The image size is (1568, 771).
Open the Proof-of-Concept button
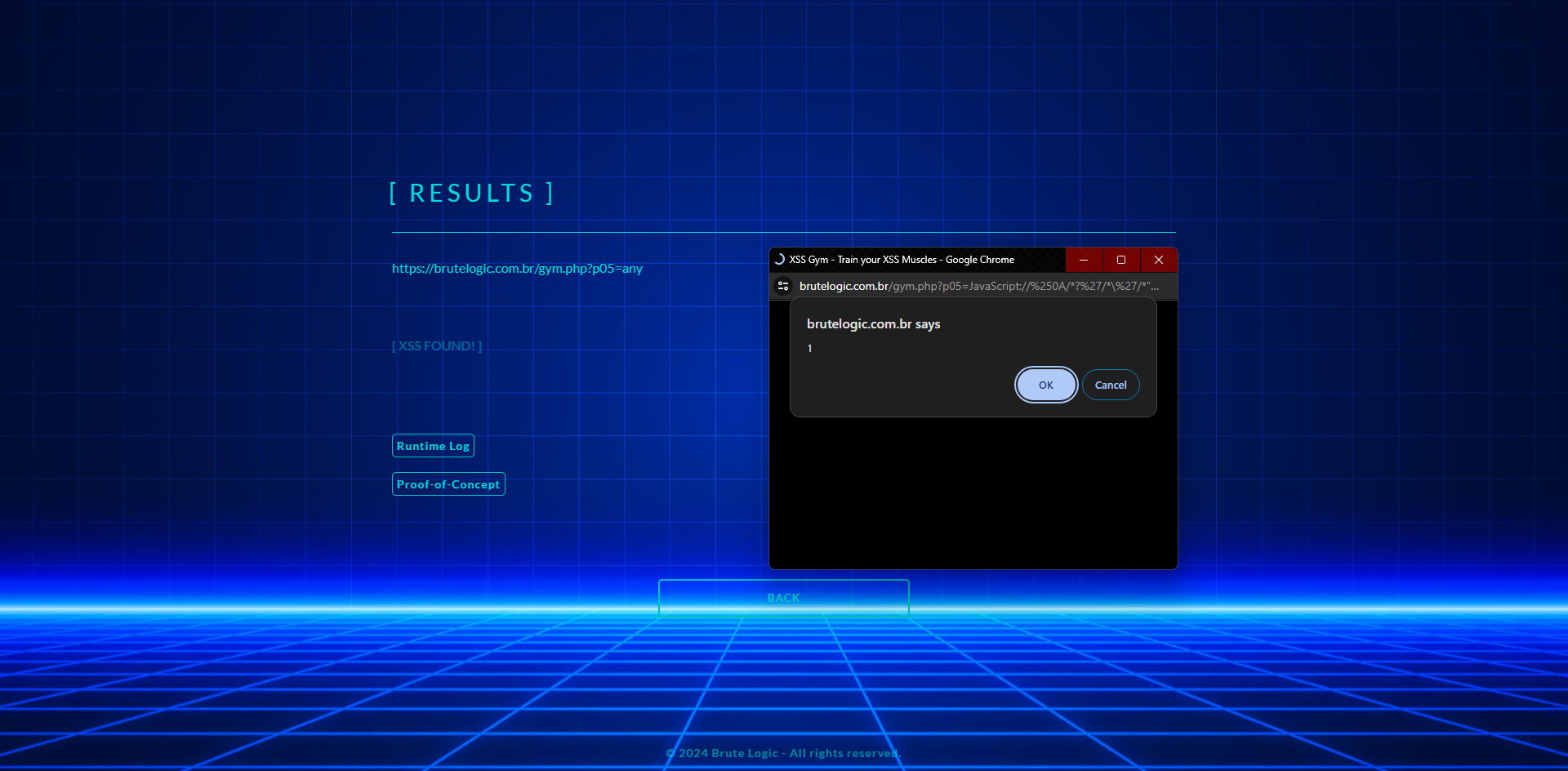point(448,484)
